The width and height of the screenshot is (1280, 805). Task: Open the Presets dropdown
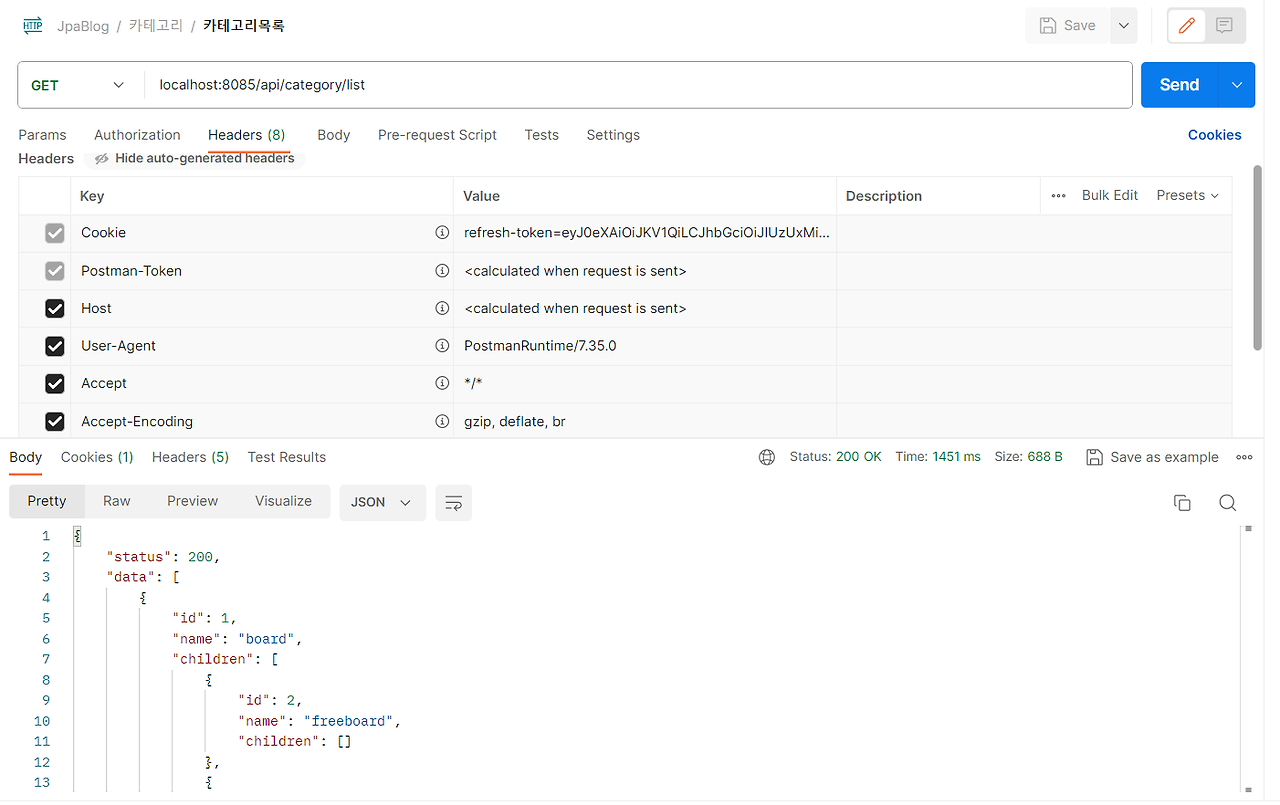pos(1188,195)
